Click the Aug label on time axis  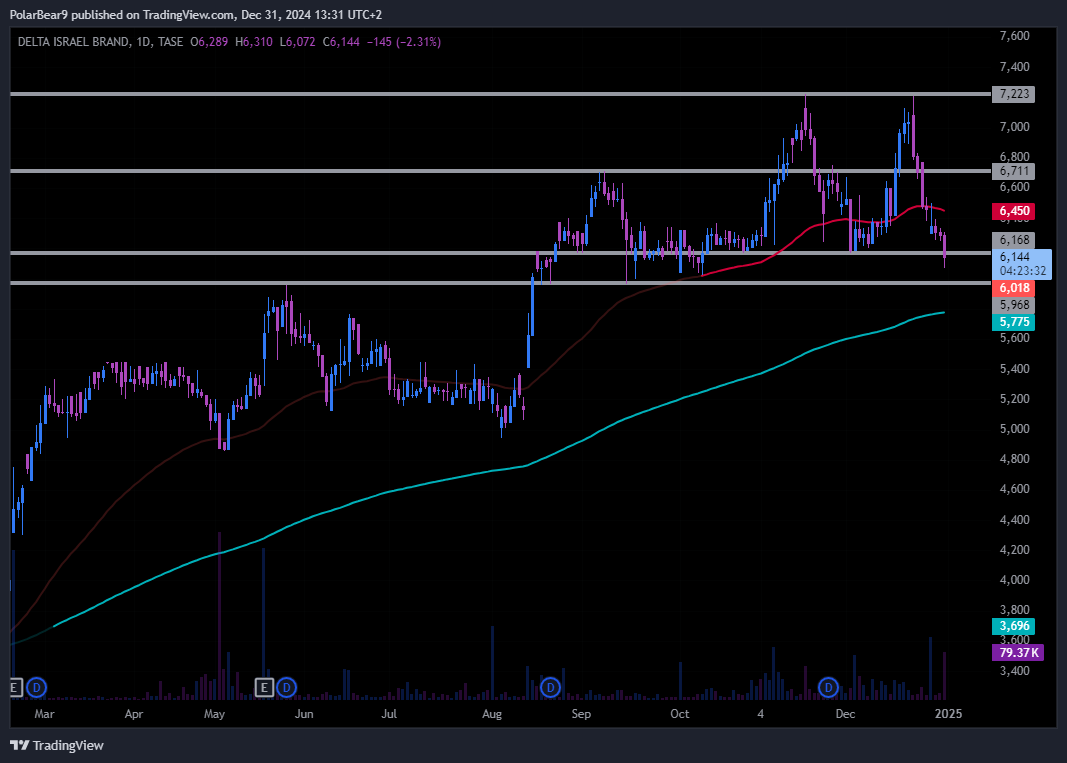pos(492,714)
